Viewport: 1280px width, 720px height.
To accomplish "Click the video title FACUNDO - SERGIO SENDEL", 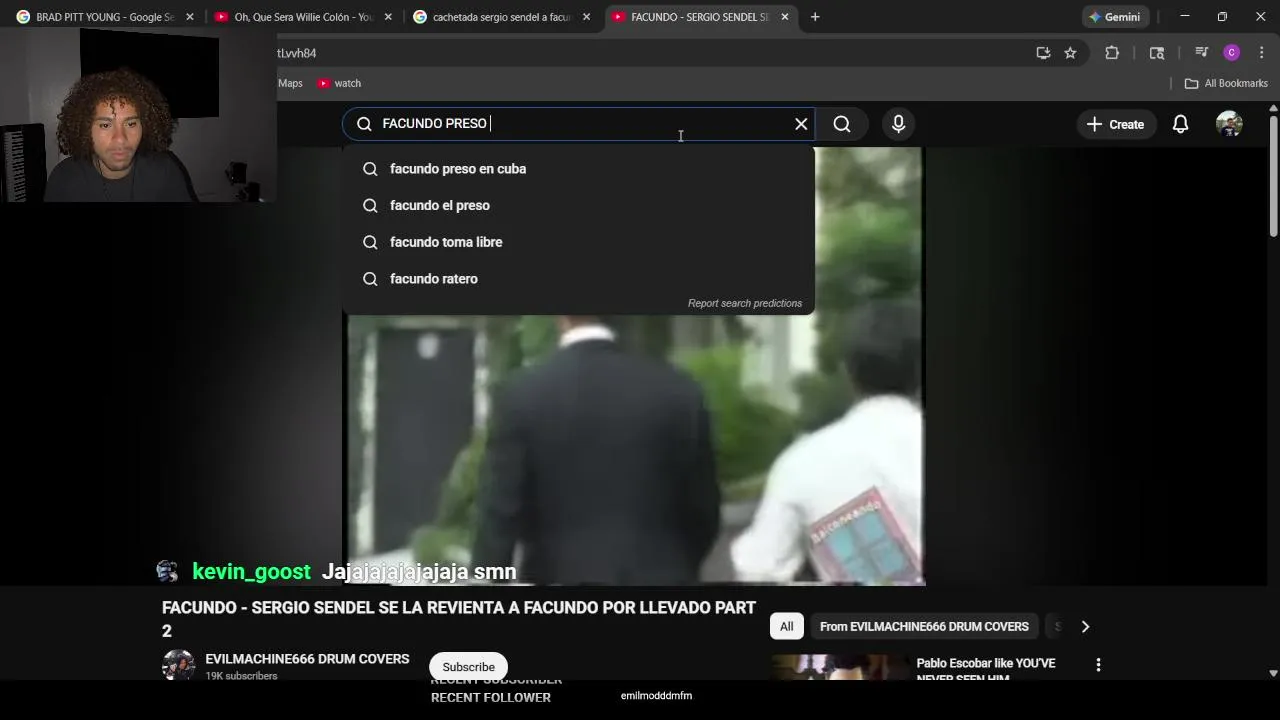I will pyautogui.click(x=459, y=619).
